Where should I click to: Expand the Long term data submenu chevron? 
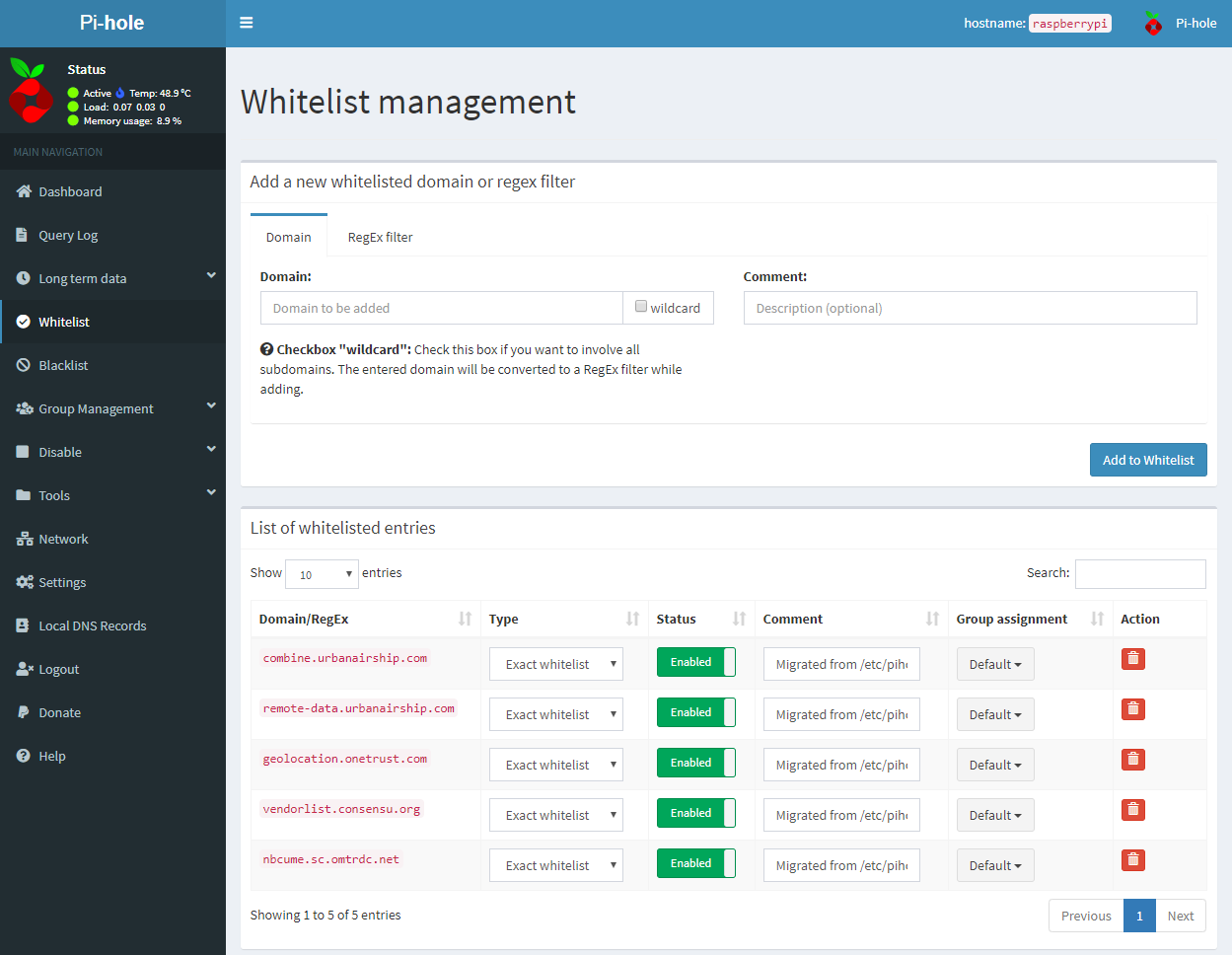211,276
